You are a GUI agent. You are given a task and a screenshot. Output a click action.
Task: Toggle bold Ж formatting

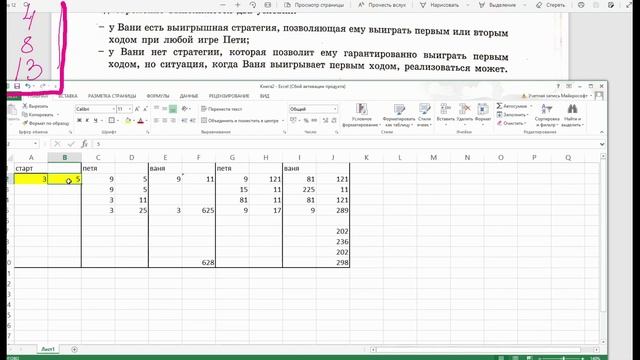(x=79, y=120)
